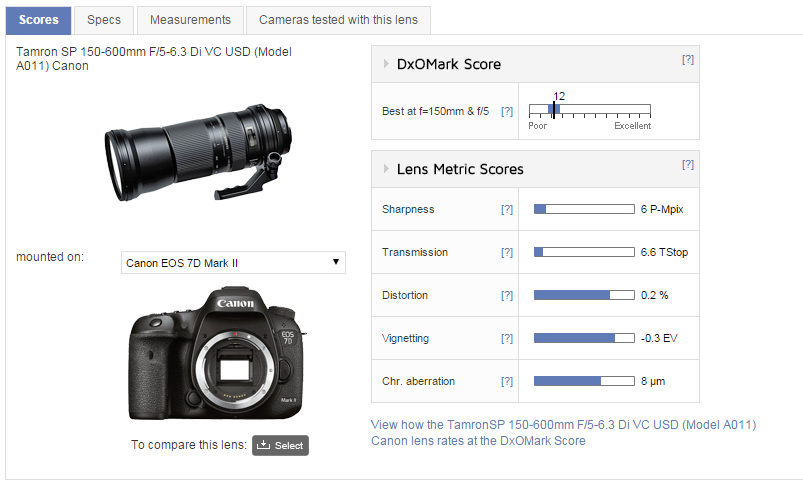Expand the Lens Metric Scores triangle
The height and width of the screenshot is (483, 803).
[386, 169]
